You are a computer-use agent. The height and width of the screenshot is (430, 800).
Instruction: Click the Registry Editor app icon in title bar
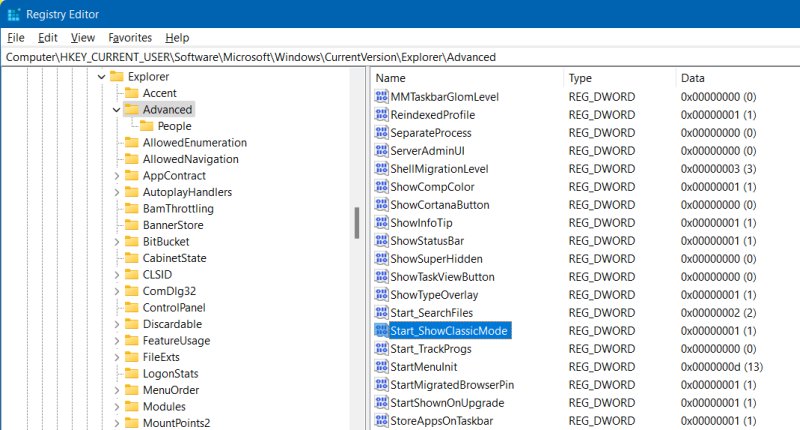pos(13,14)
